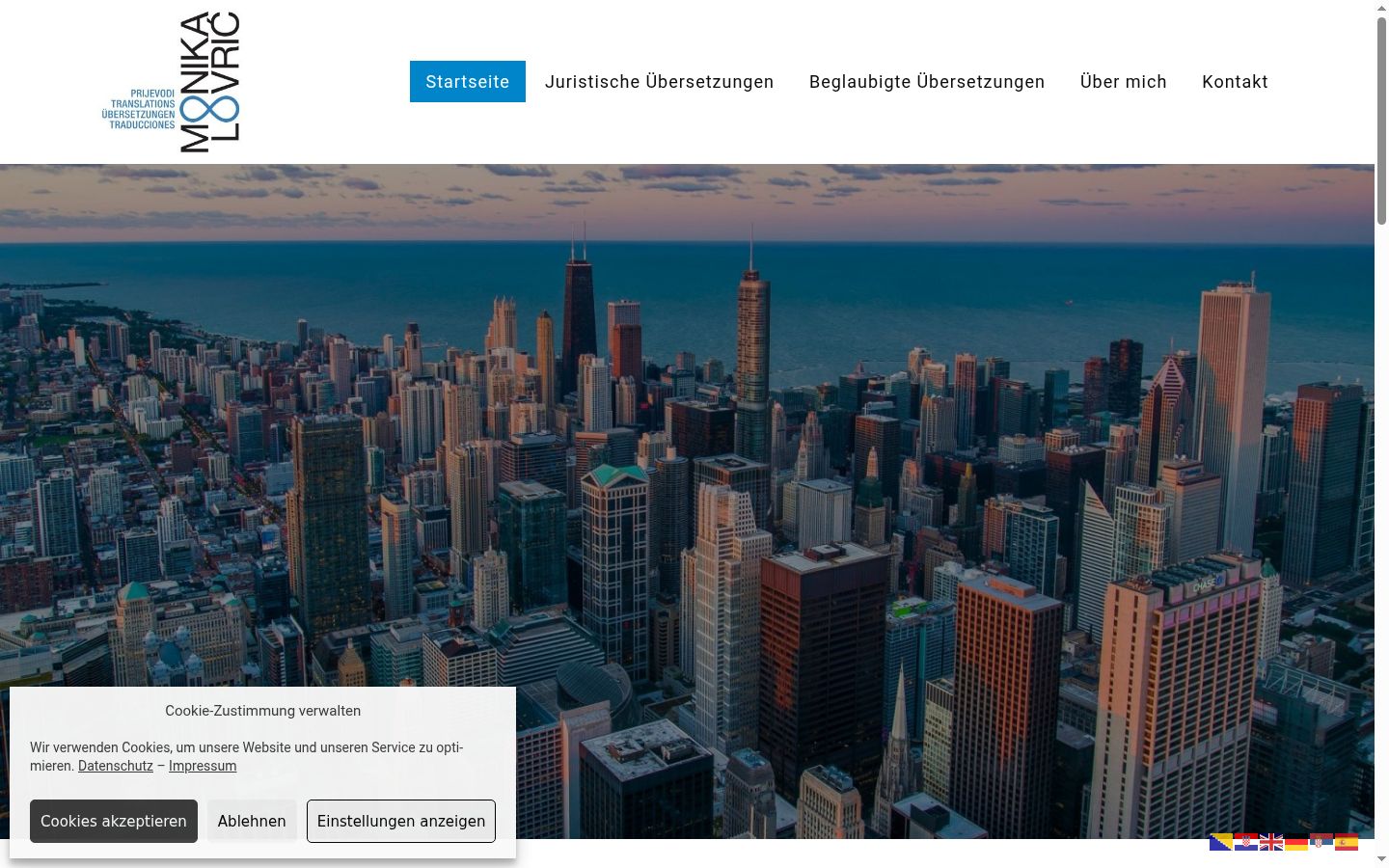Decline cookies with Ablehnen button
This screenshot has height=868, width=1389.
pyautogui.click(x=252, y=821)
